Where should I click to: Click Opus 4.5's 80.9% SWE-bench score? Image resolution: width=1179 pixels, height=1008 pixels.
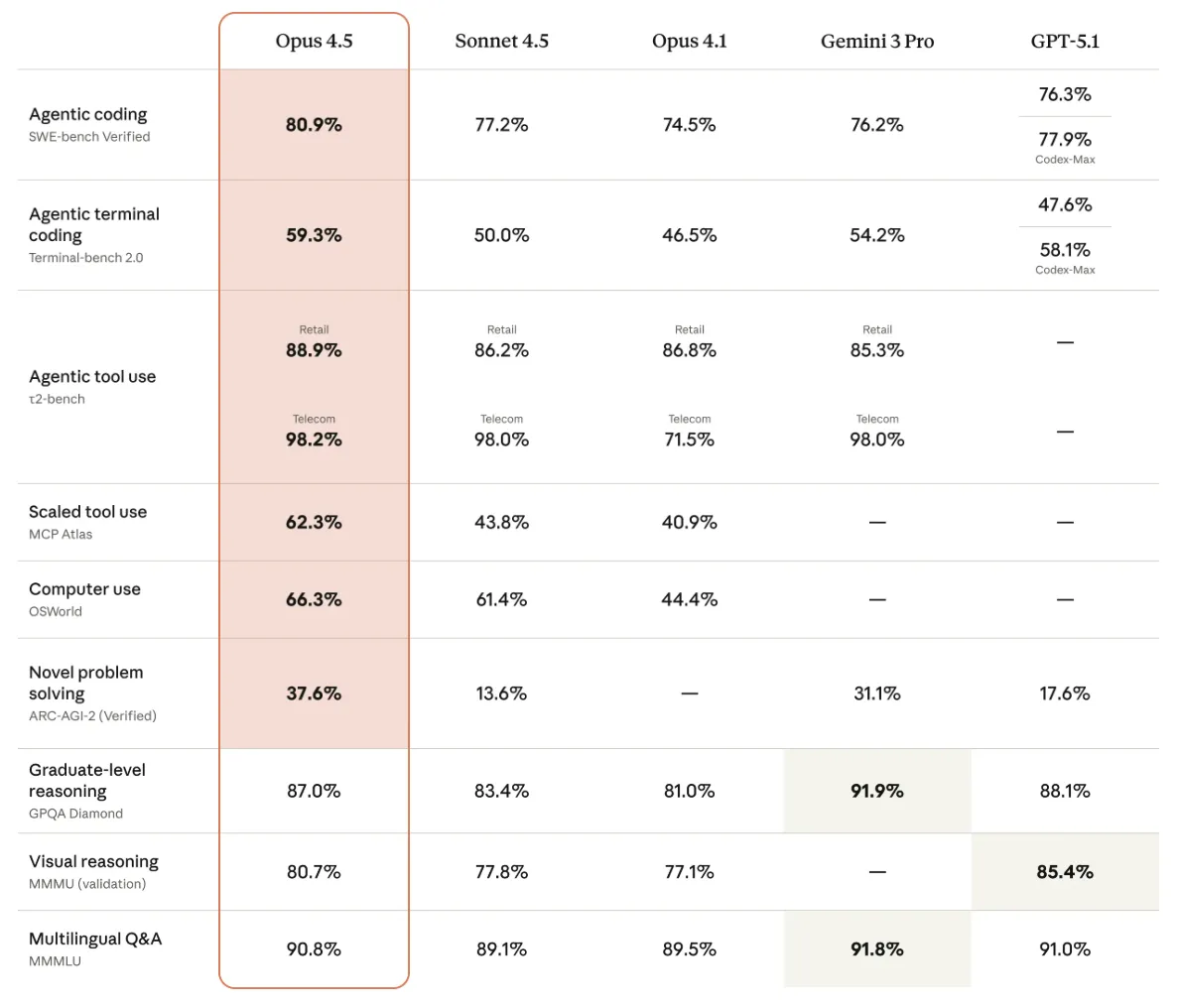(314, 125)
